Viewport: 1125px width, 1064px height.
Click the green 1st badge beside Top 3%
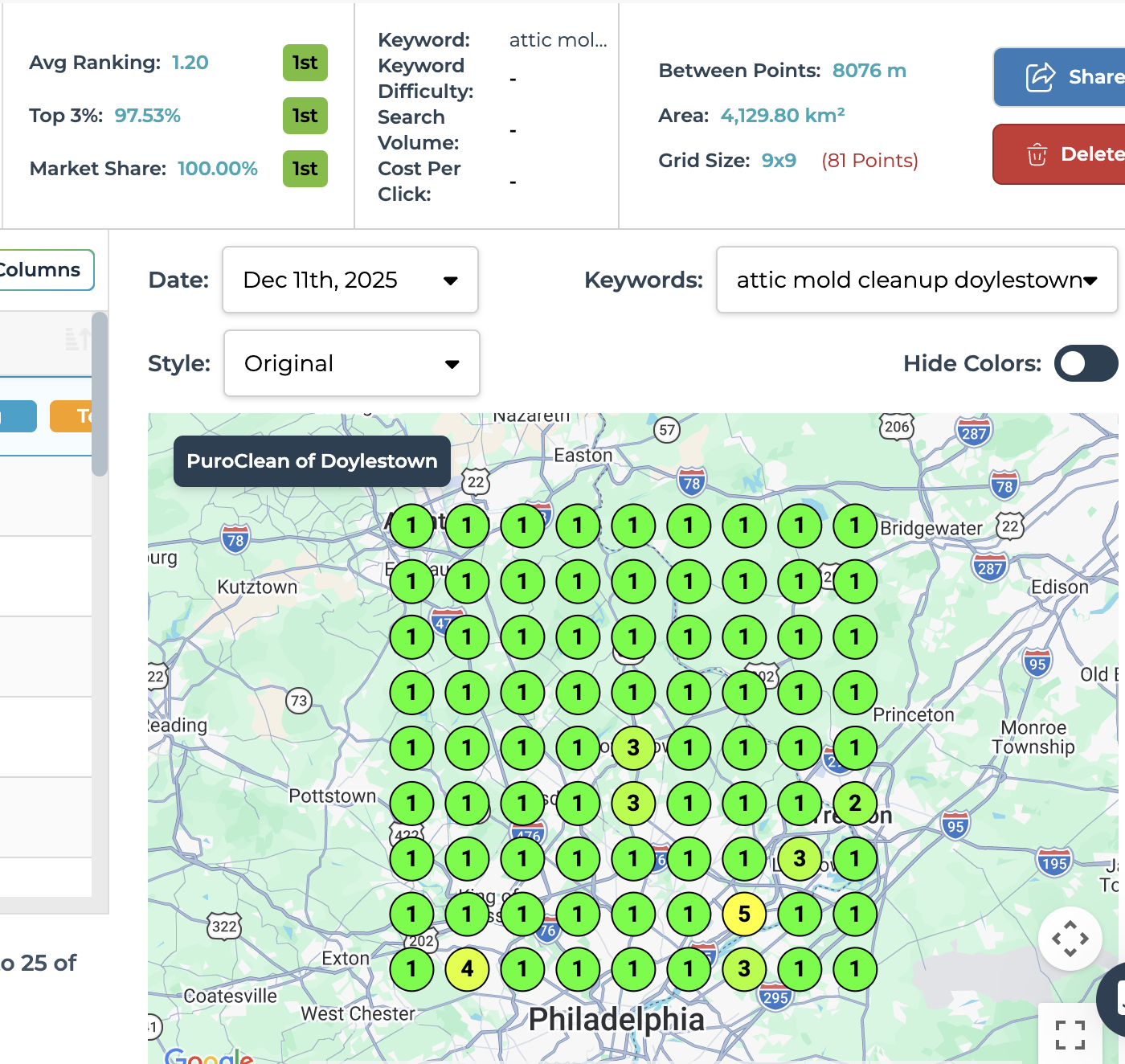pos(305,116)
